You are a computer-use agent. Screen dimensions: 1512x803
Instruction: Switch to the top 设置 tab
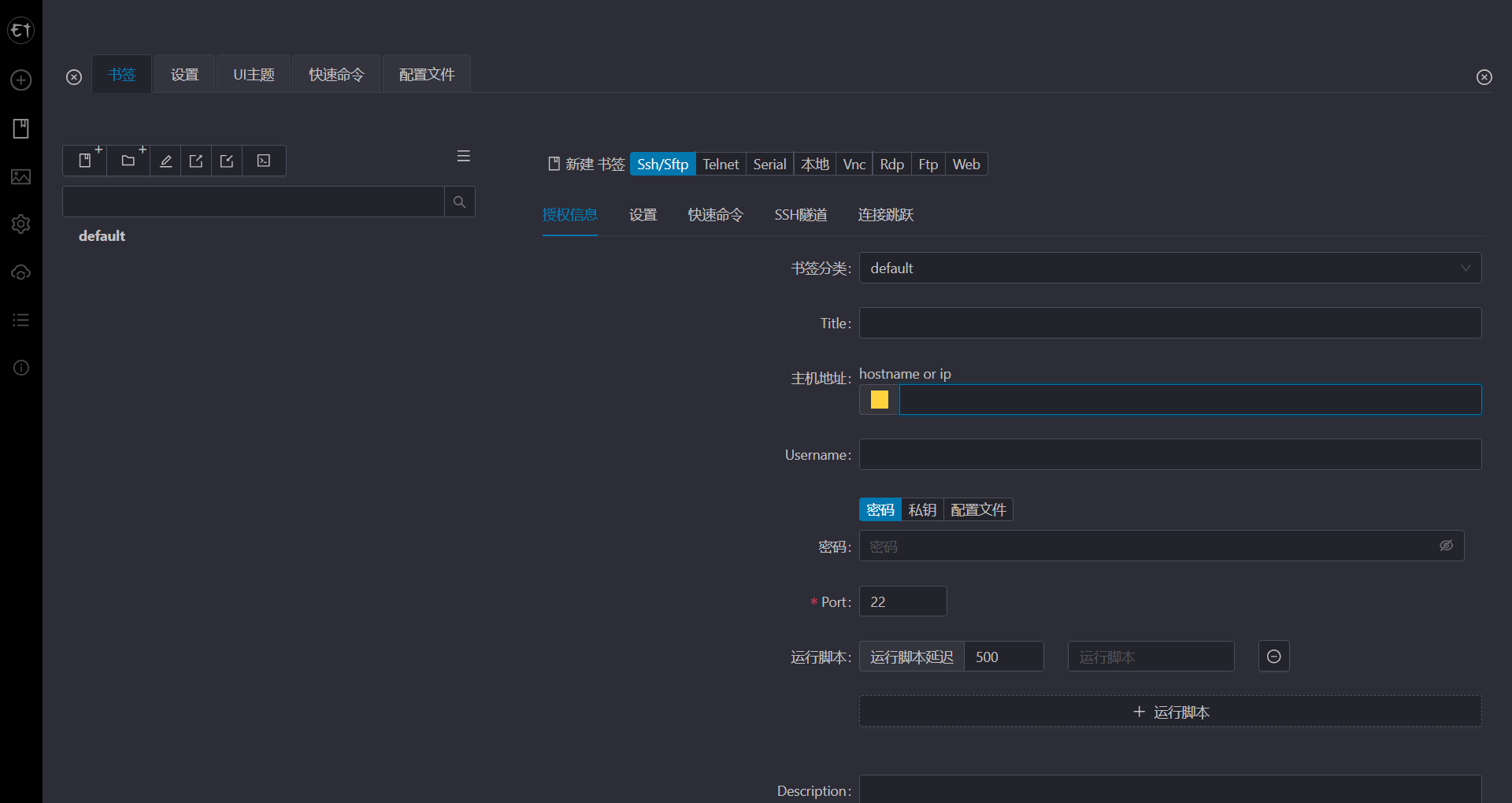click(x=185, y=75)
